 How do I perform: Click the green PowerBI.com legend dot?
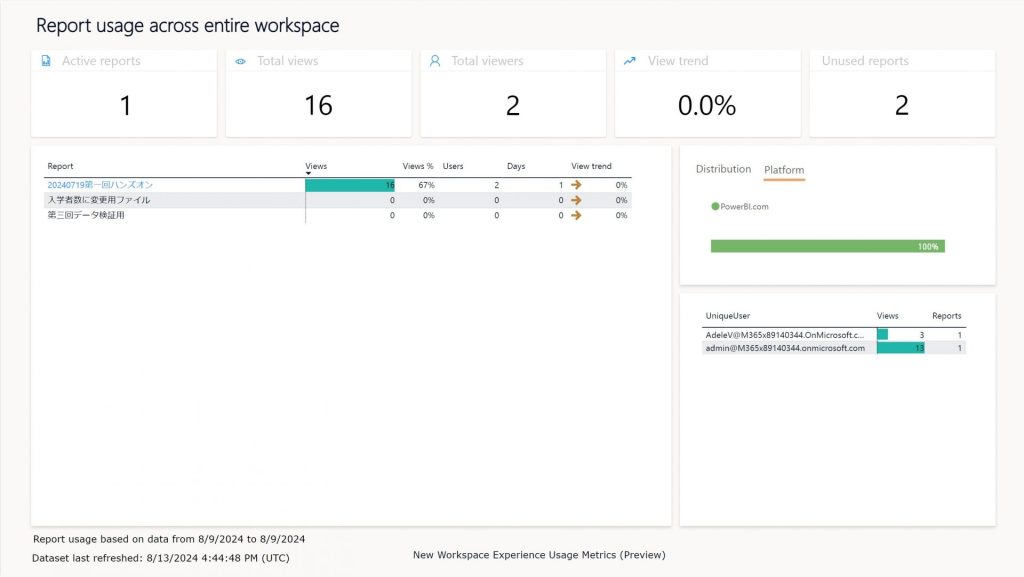tap(715, 206)
